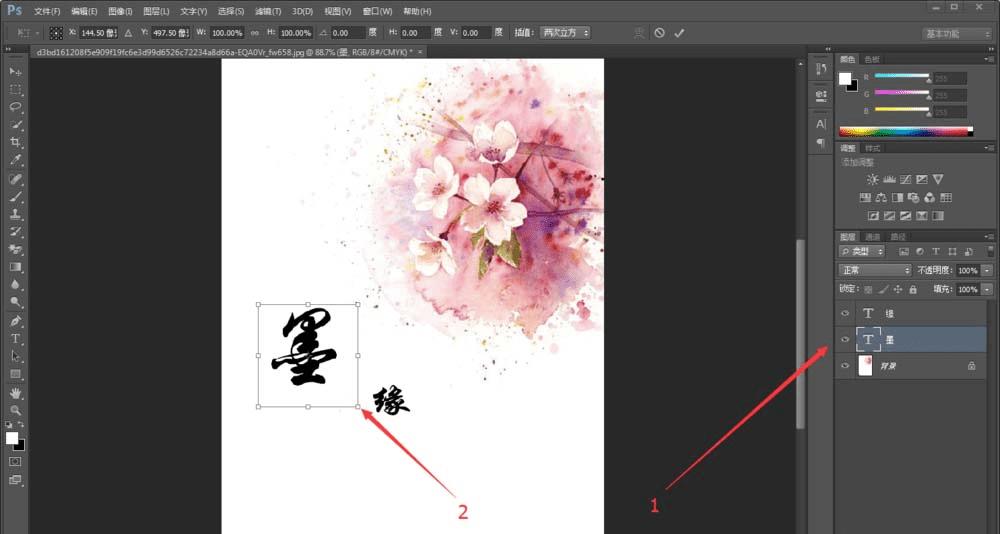The image size is (1000, 534).
Task: Select the Clone Stamp tool
Action: [15, 214]
